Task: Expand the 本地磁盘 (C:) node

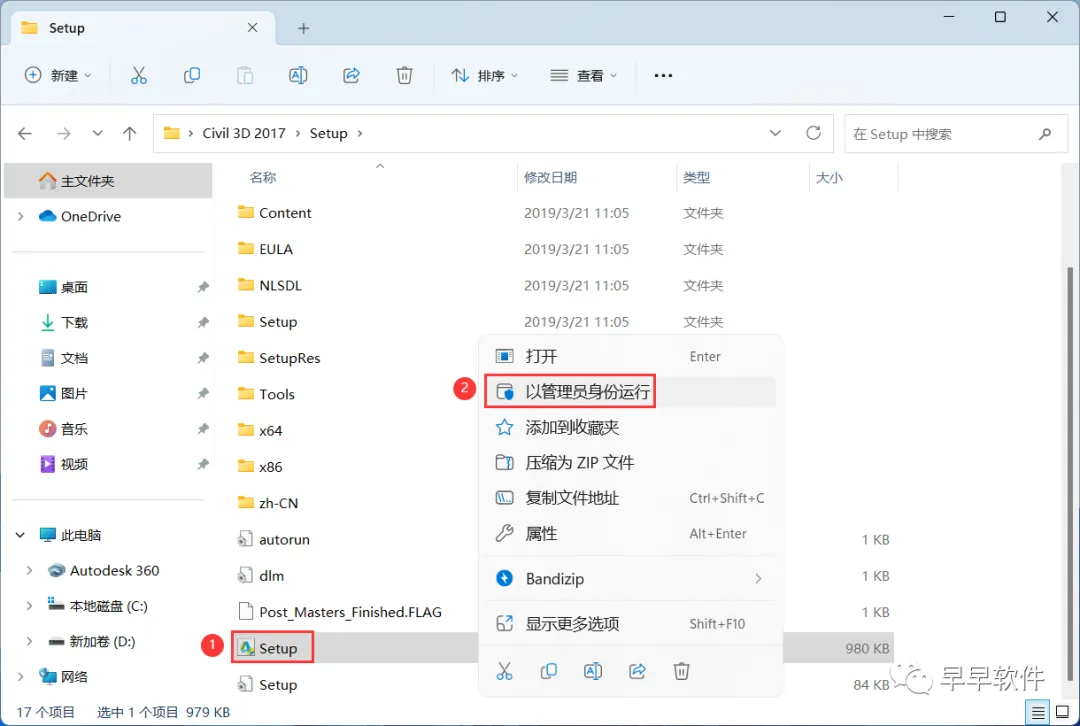Action: pyautogui.click(x=29, y=606)
